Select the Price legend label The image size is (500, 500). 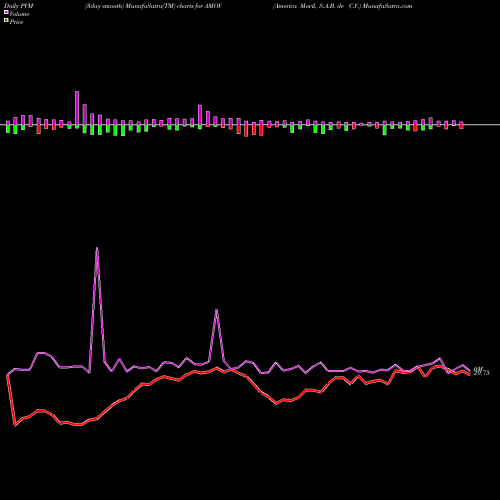(16, 22)
